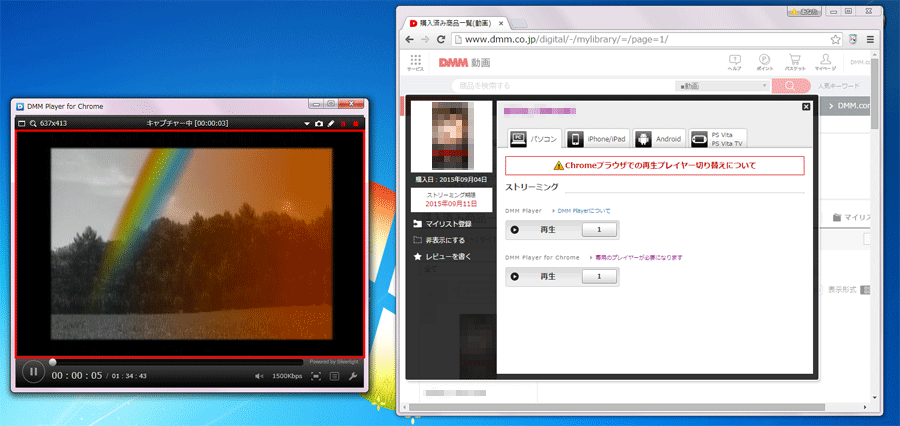
Task: Close the purchased items list Chrome tab
Action: click(501, 24)
